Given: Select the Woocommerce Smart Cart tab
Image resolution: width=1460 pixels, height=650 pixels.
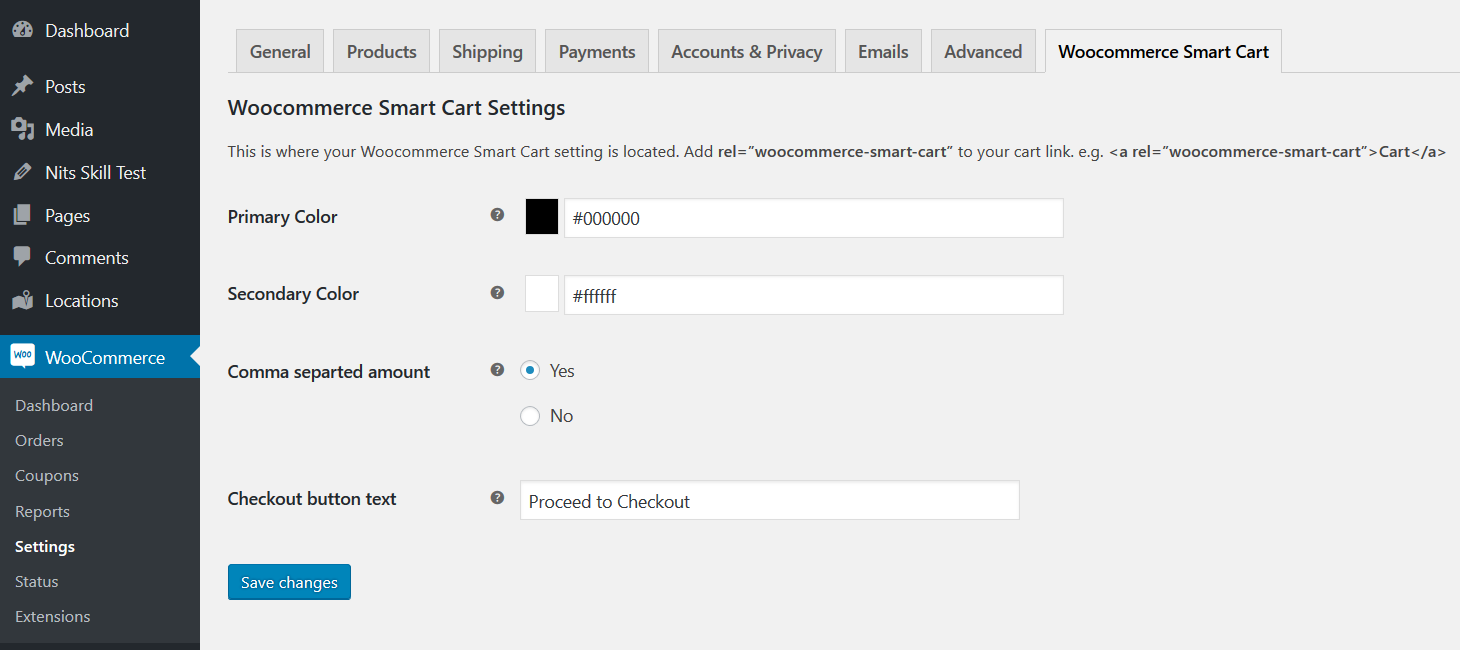Looking at the screenshot, I should click(x=1163, y=51).
